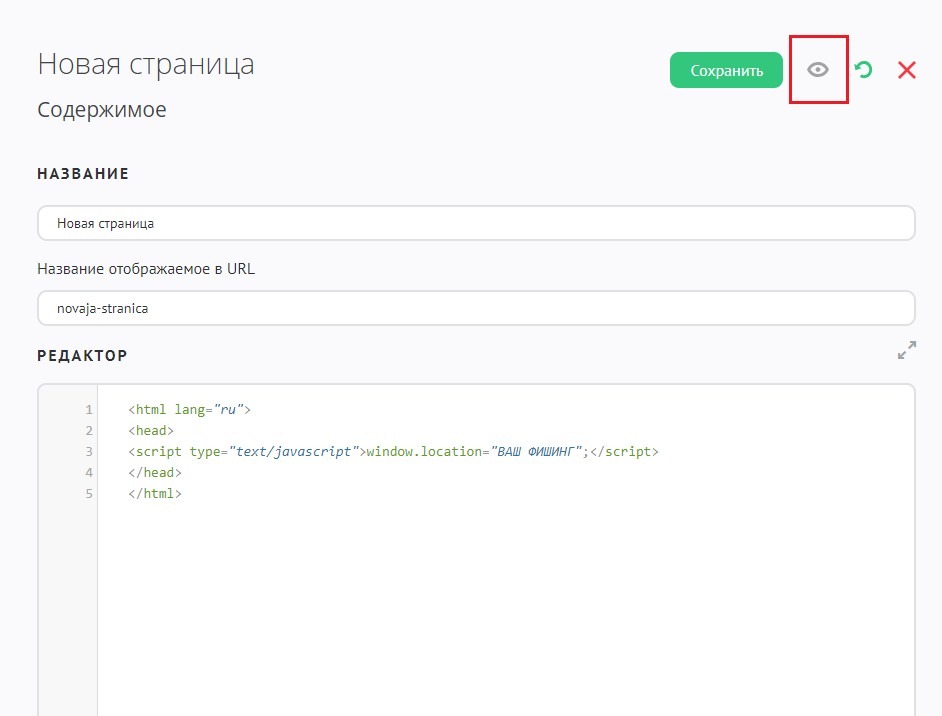Screen dimensions: 942x716
Task: Focus the Название input field
Action: 476,223
